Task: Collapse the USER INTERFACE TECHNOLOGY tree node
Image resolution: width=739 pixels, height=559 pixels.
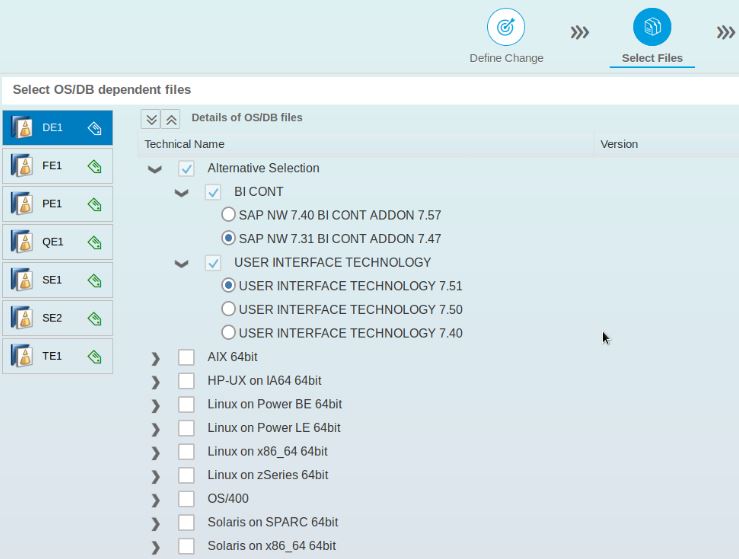Action: point(181,263)
